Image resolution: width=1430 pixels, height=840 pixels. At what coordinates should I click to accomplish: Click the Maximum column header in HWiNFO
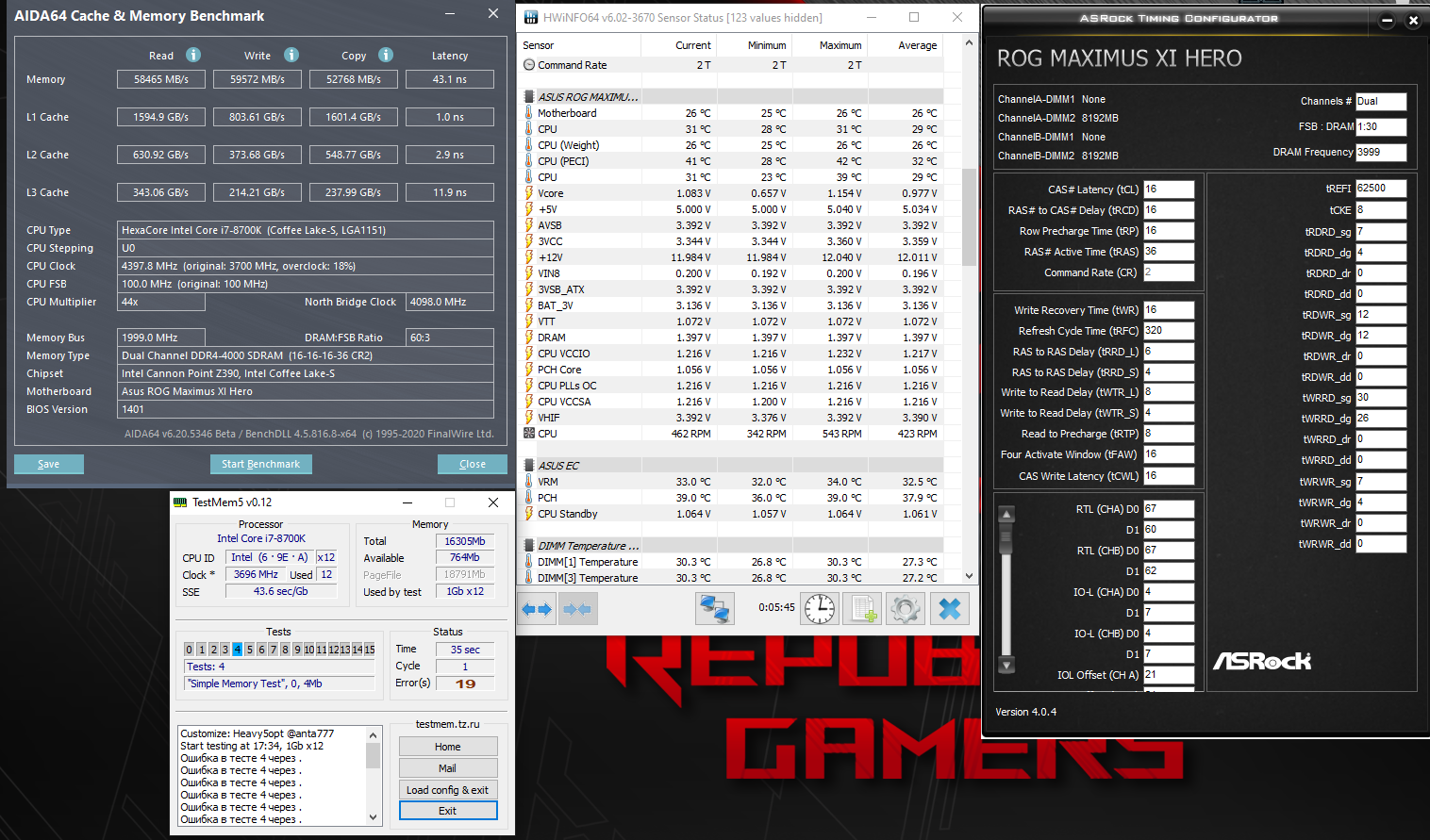829,45
